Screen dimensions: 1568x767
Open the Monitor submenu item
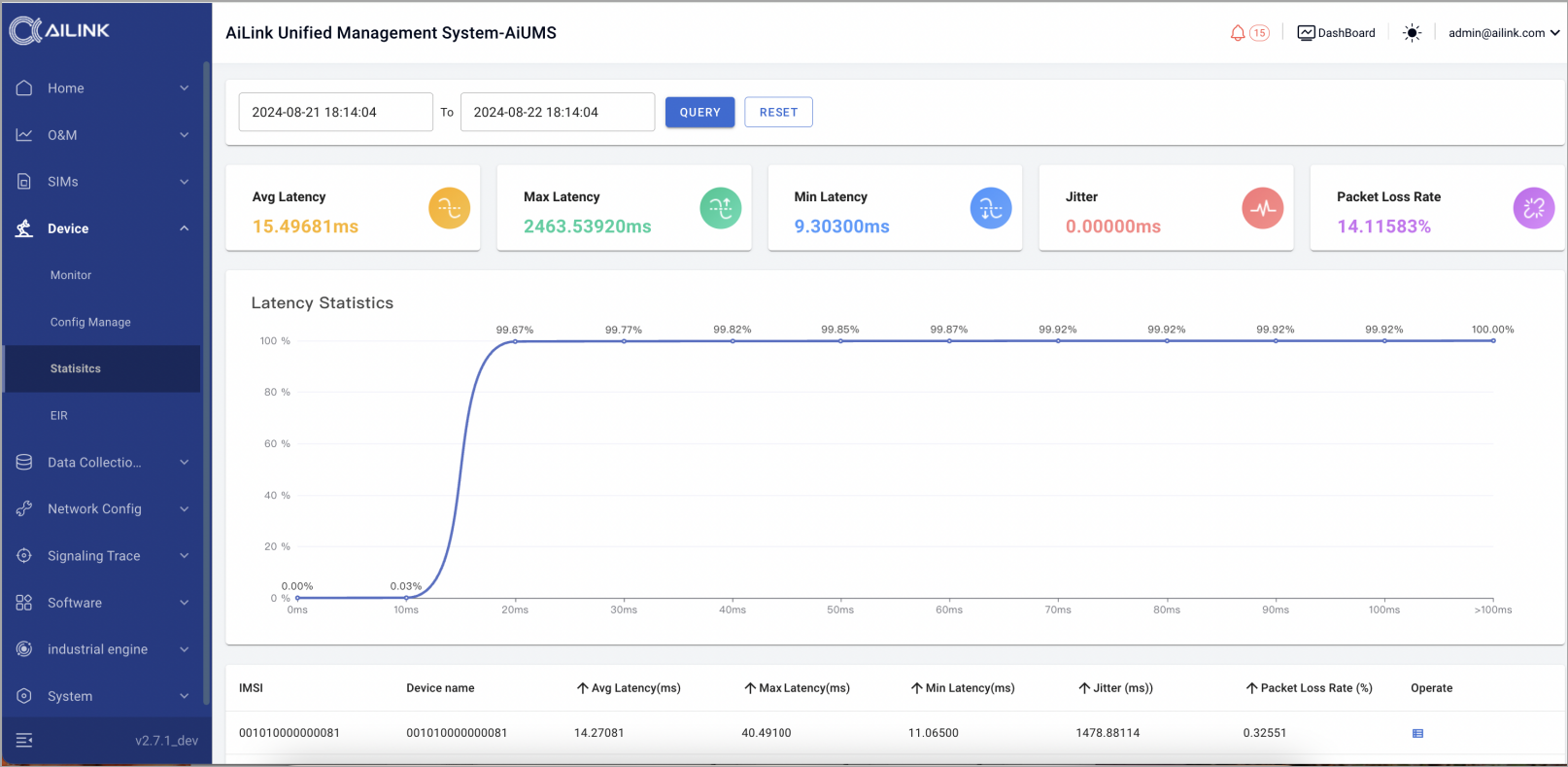tap(71, 275)
